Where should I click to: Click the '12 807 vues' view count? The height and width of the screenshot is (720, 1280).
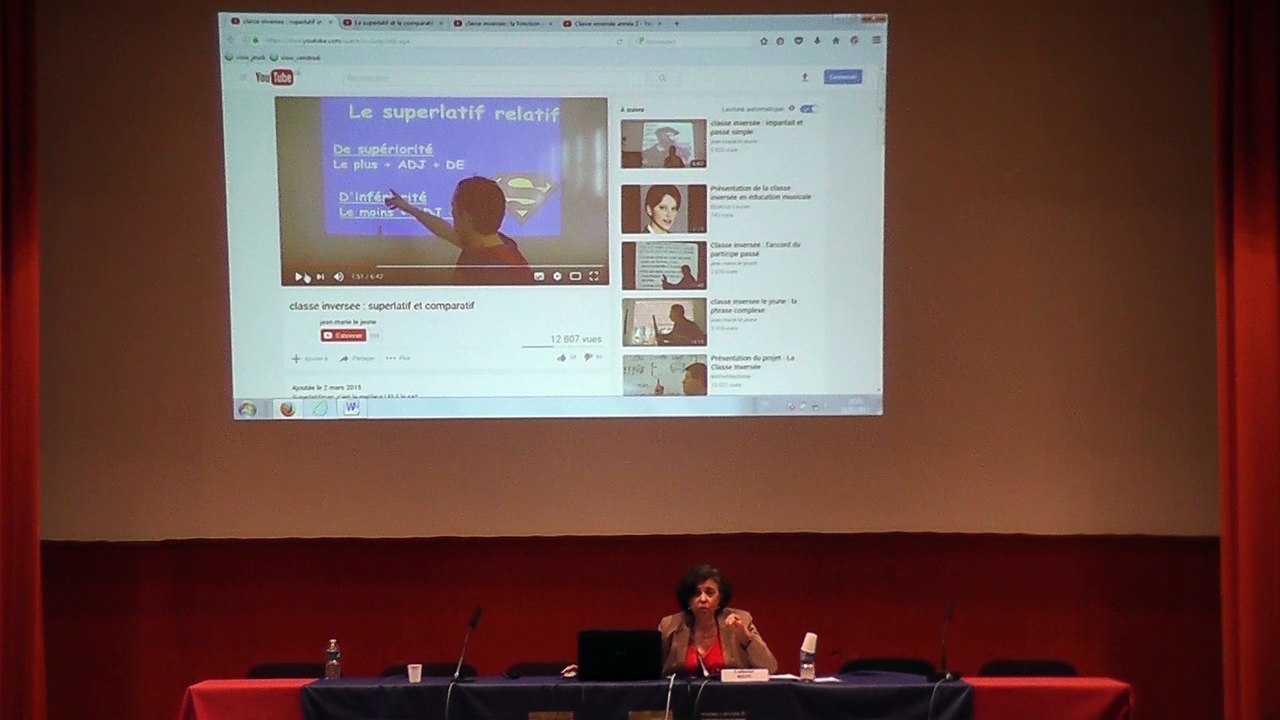[x=575, y=339]
